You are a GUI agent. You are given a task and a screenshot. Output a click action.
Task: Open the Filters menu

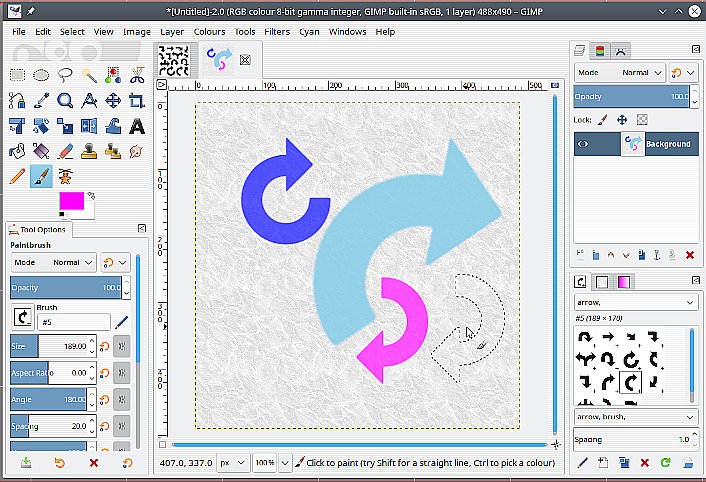[277, 32]
